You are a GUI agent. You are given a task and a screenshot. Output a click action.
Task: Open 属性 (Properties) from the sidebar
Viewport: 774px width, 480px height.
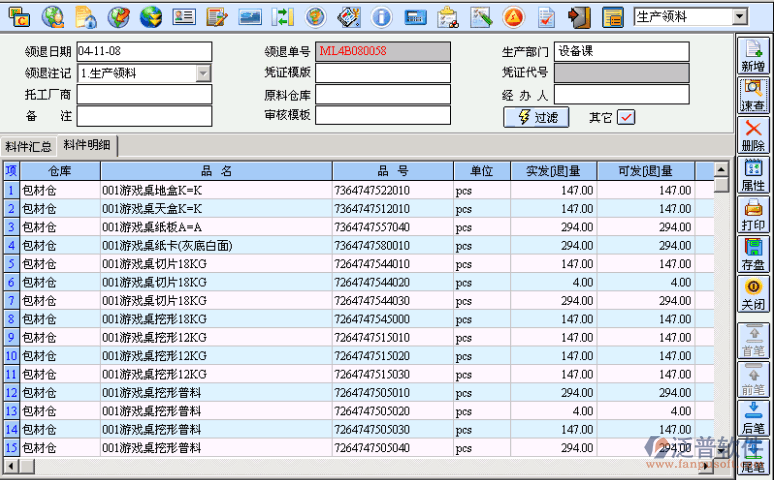(753, 175)
